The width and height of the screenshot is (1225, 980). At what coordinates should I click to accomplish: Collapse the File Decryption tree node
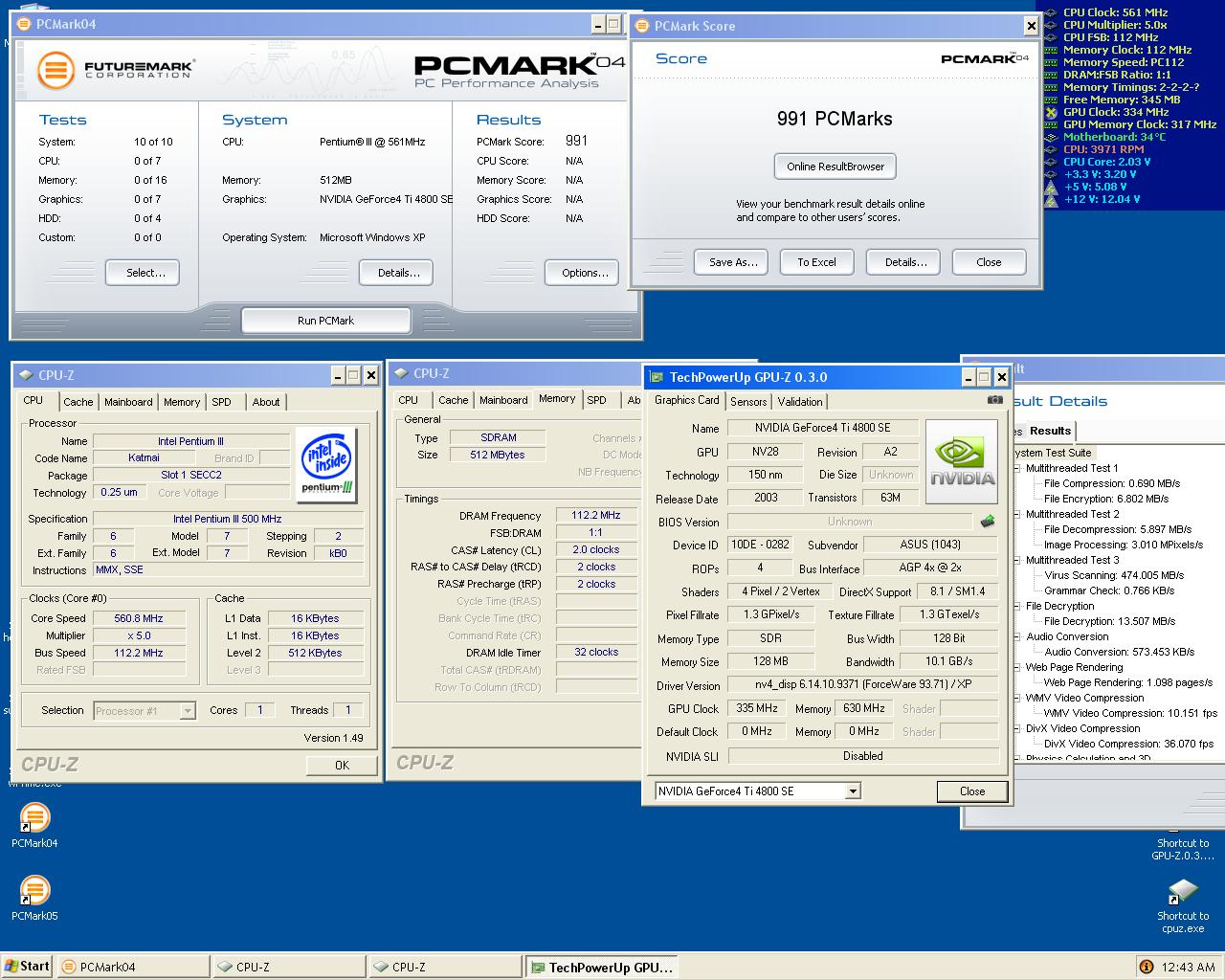tap(1017, 606)
